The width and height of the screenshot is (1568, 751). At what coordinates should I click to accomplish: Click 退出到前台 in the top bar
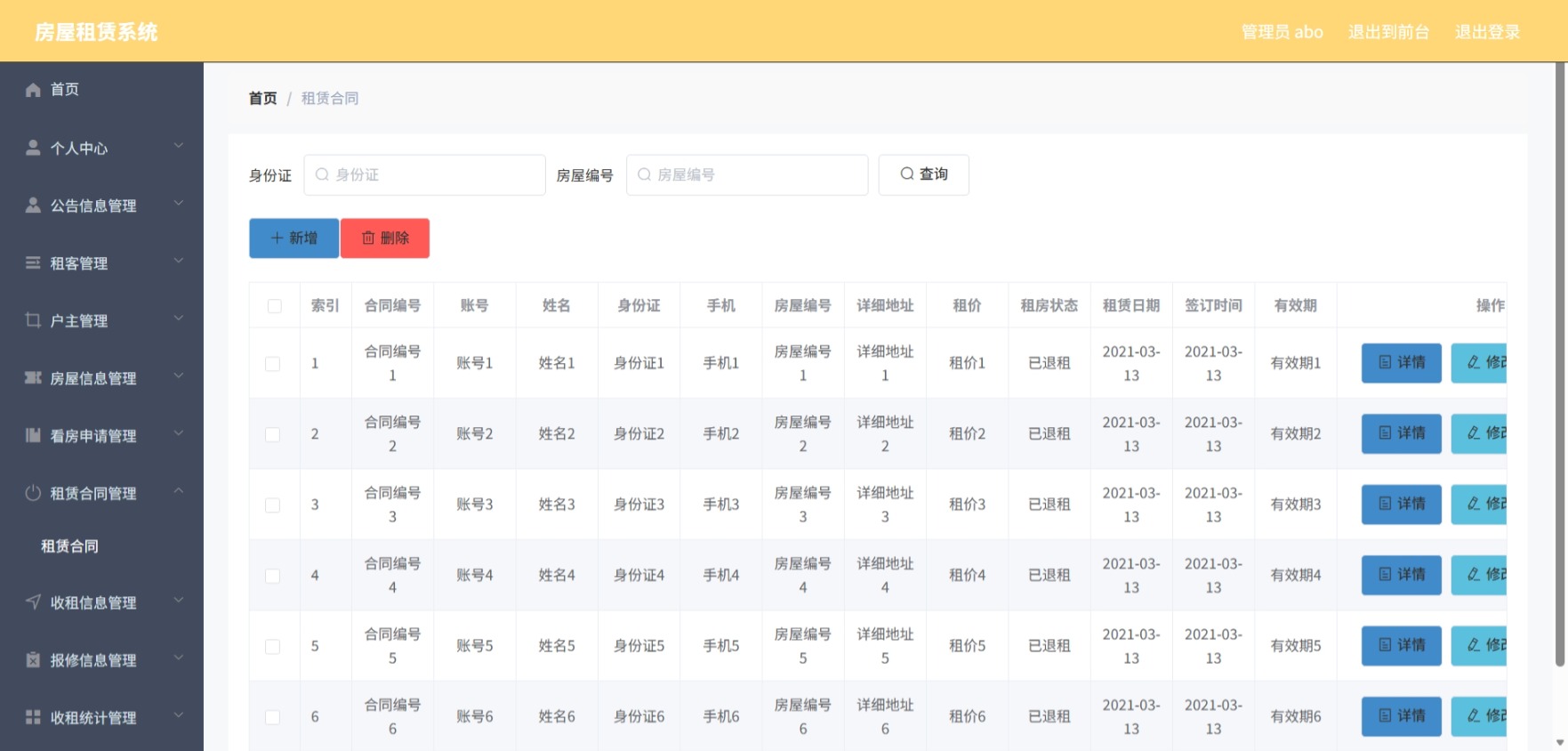pyautogui.click(x=1388, y=32)
